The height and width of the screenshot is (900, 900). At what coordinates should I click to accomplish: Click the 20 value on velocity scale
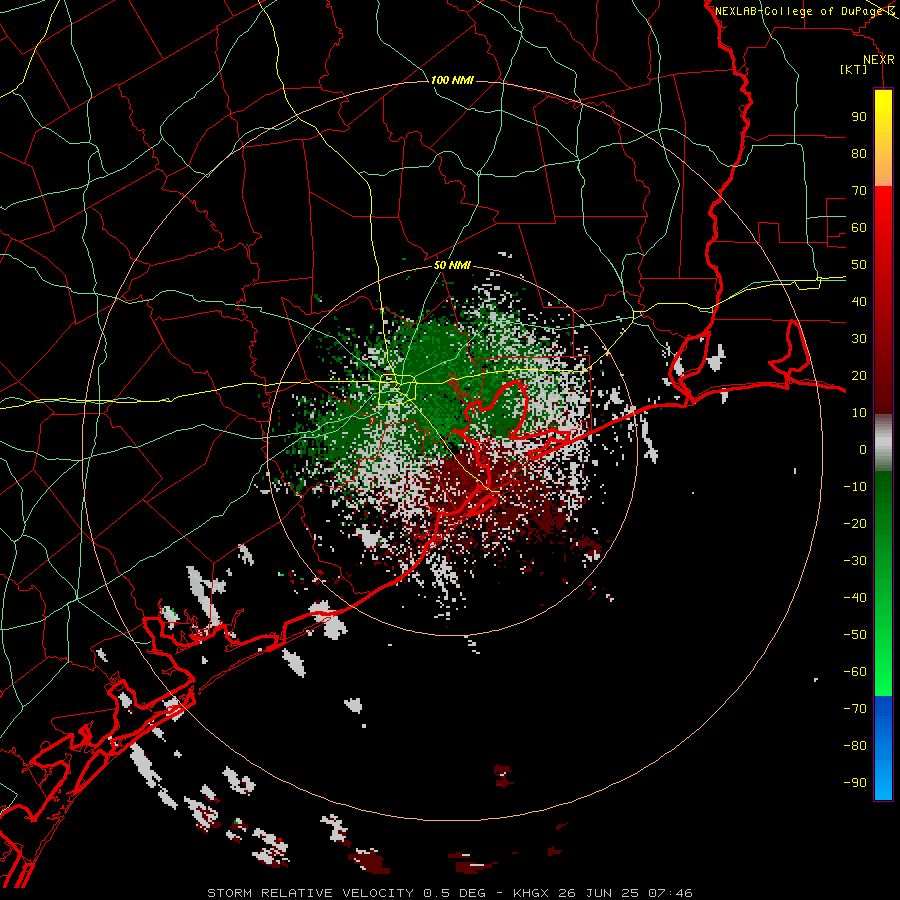click(x=859, y=375)
